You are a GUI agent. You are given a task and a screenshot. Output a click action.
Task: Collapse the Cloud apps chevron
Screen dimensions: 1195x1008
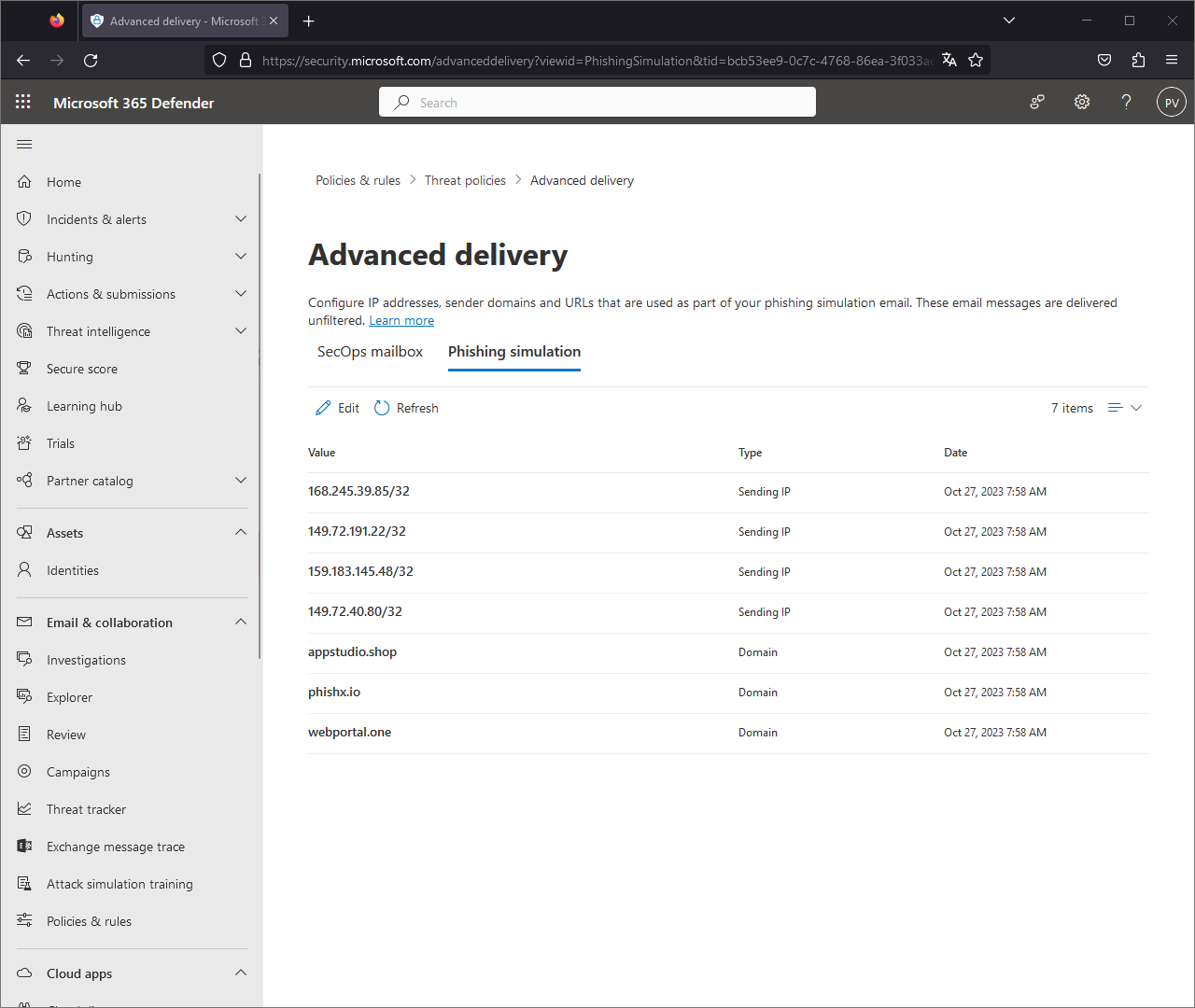click(241, 973)
